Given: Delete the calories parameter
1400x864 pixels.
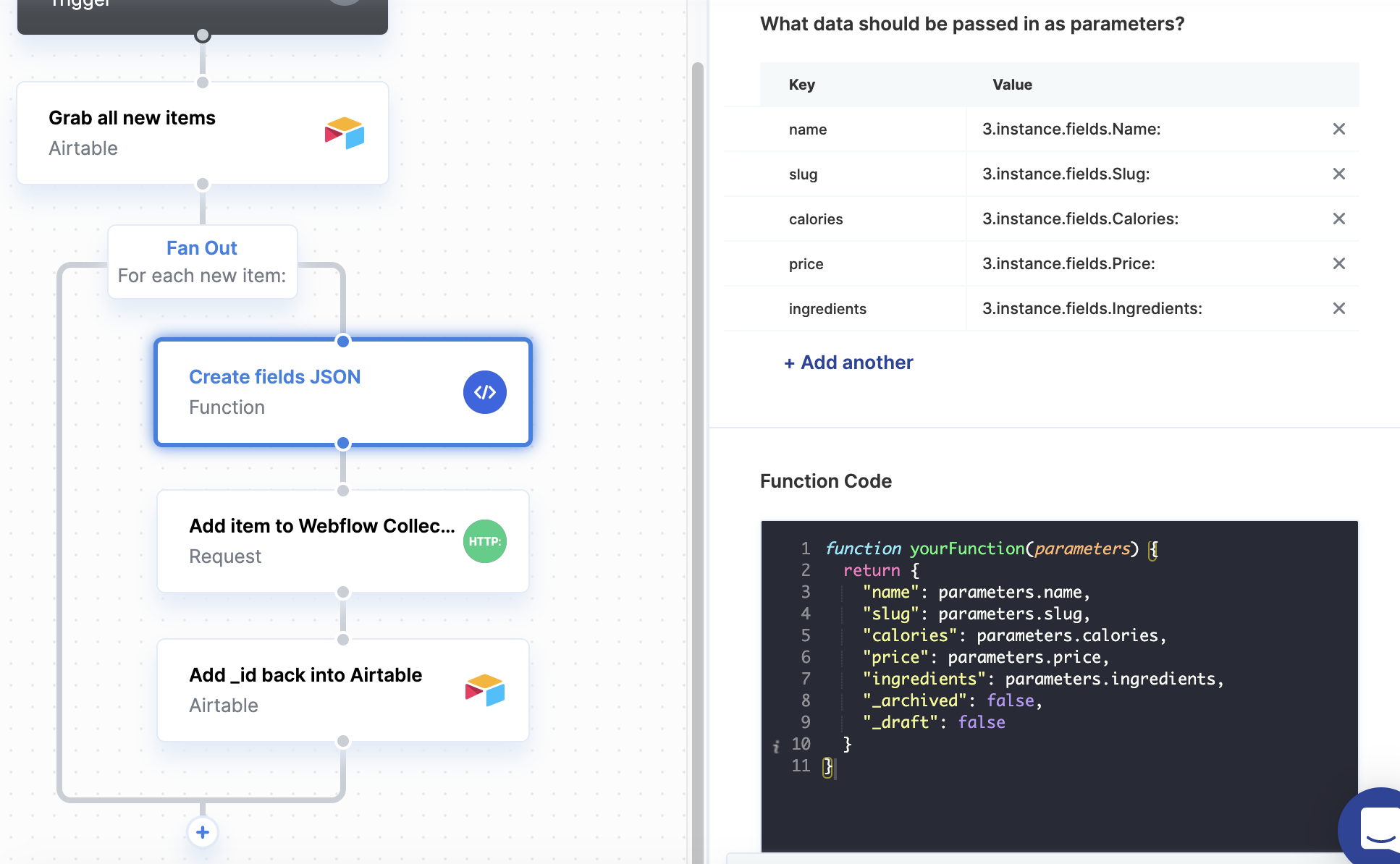Looking at the screenshot, I should (x=1338, y=219).
